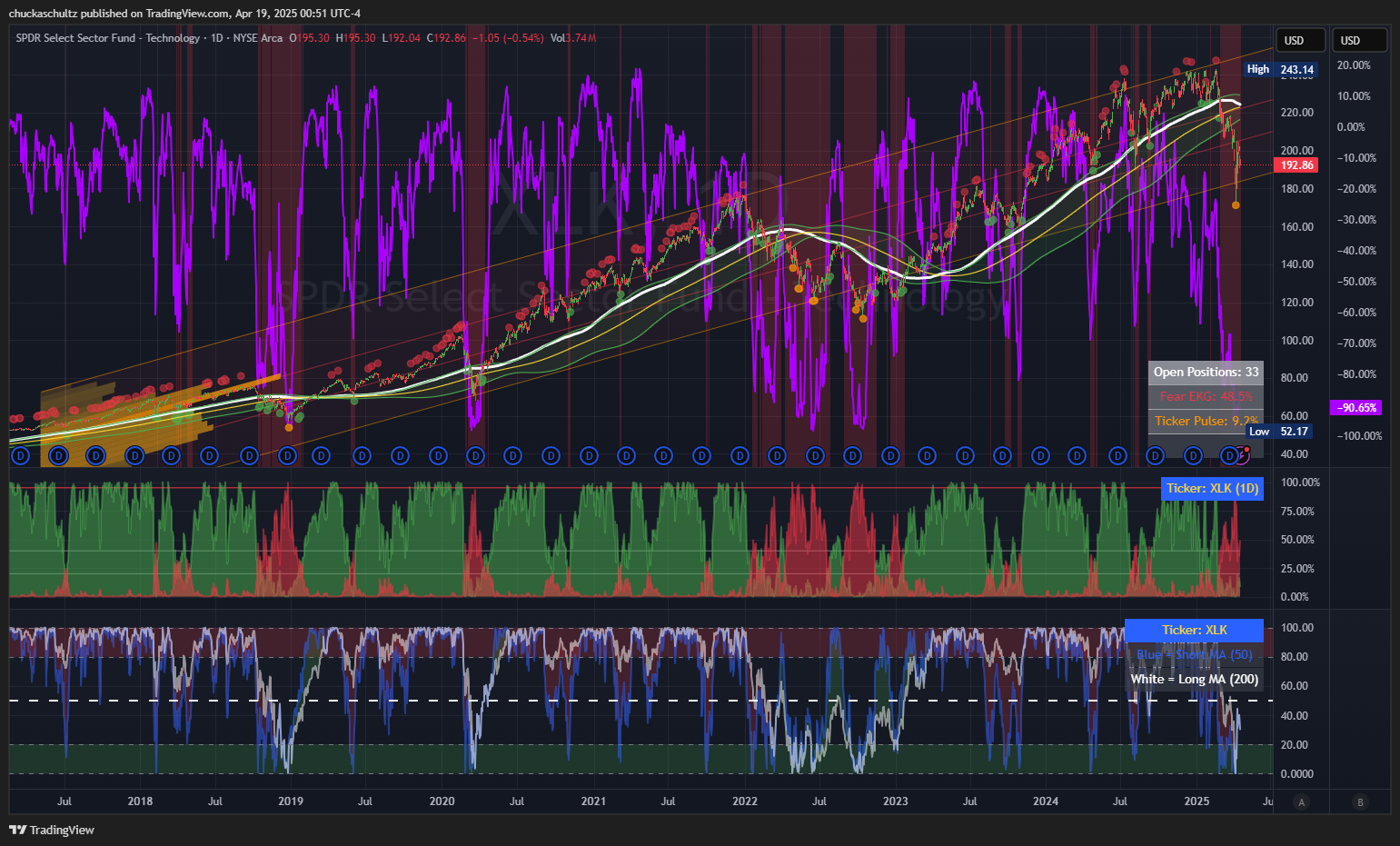Image resolution: width=1400 pixels, height=846 pixels.
Task: Click the dividend D marker above the 2022 label
Action: click(740, 455)
